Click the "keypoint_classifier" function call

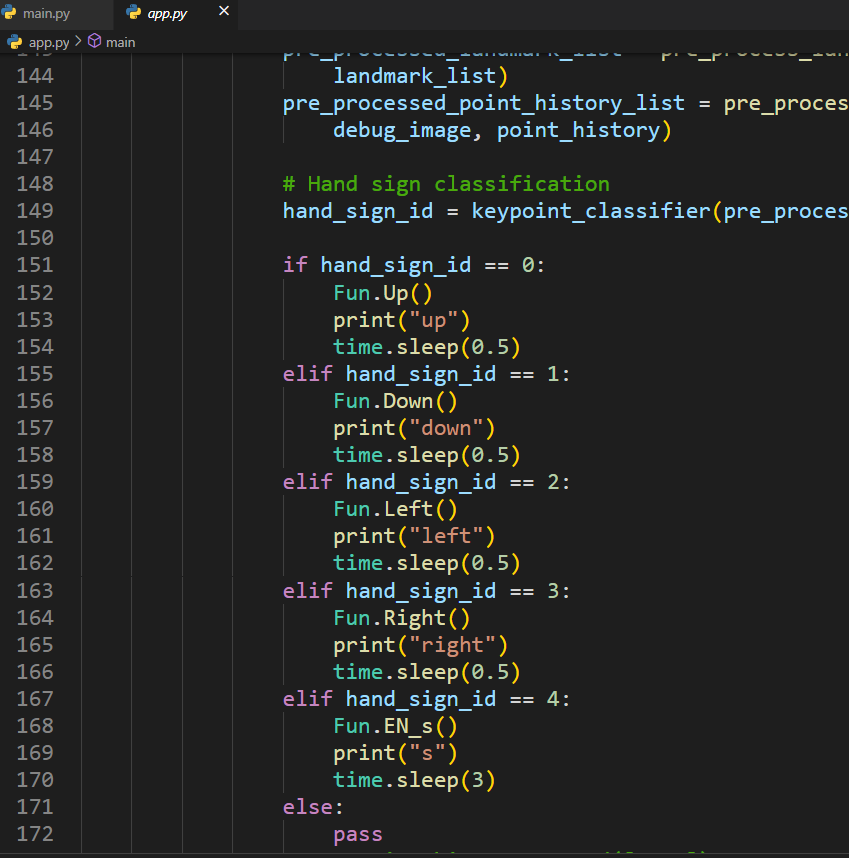coord(591,211)
